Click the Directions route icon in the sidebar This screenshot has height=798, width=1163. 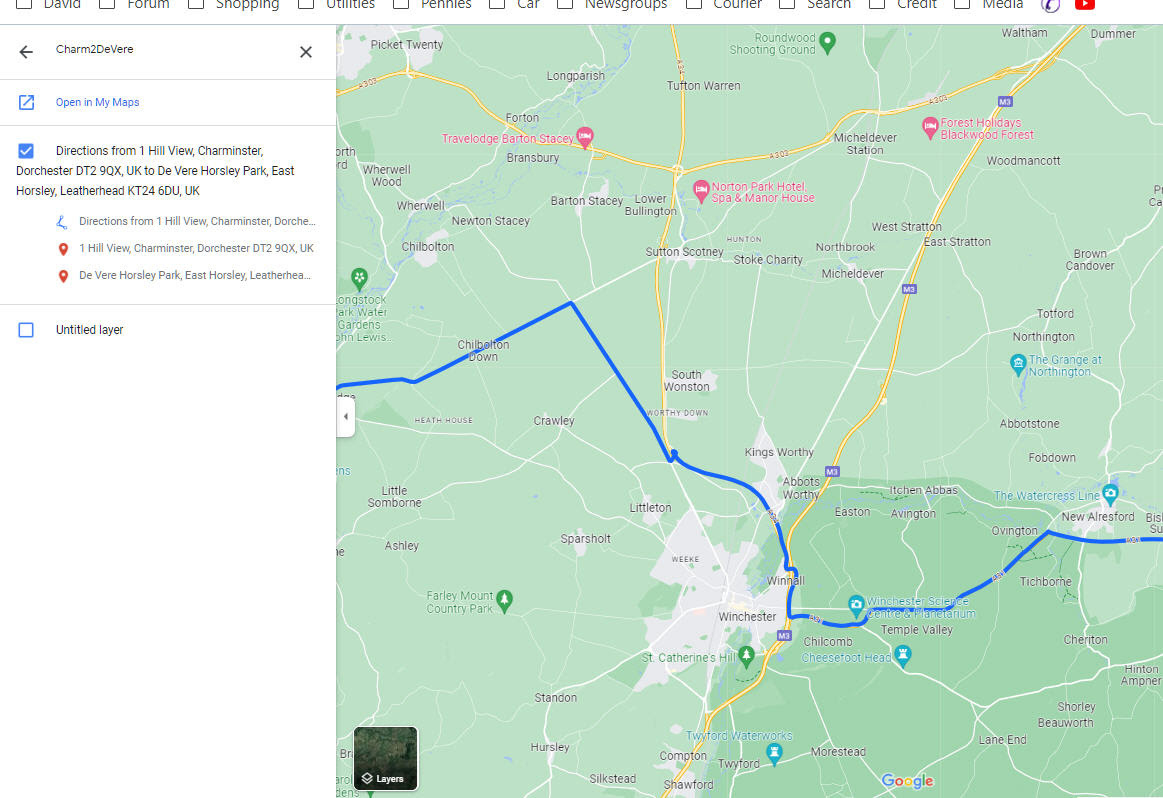coord(61,221)
